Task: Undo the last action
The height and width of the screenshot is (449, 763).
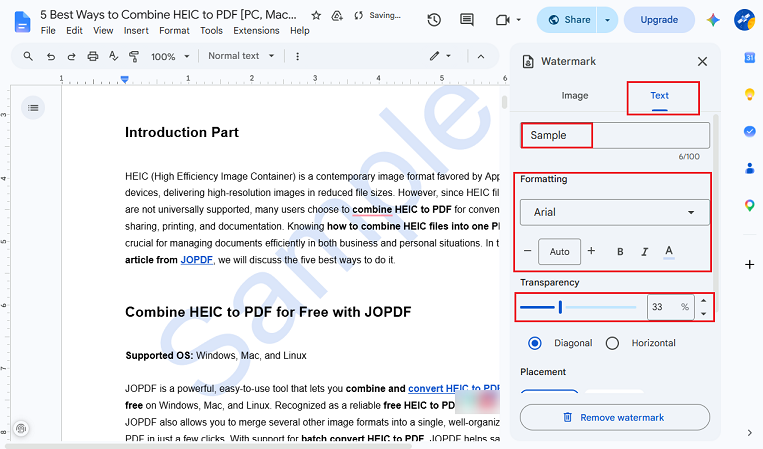Action: point(51,56)
